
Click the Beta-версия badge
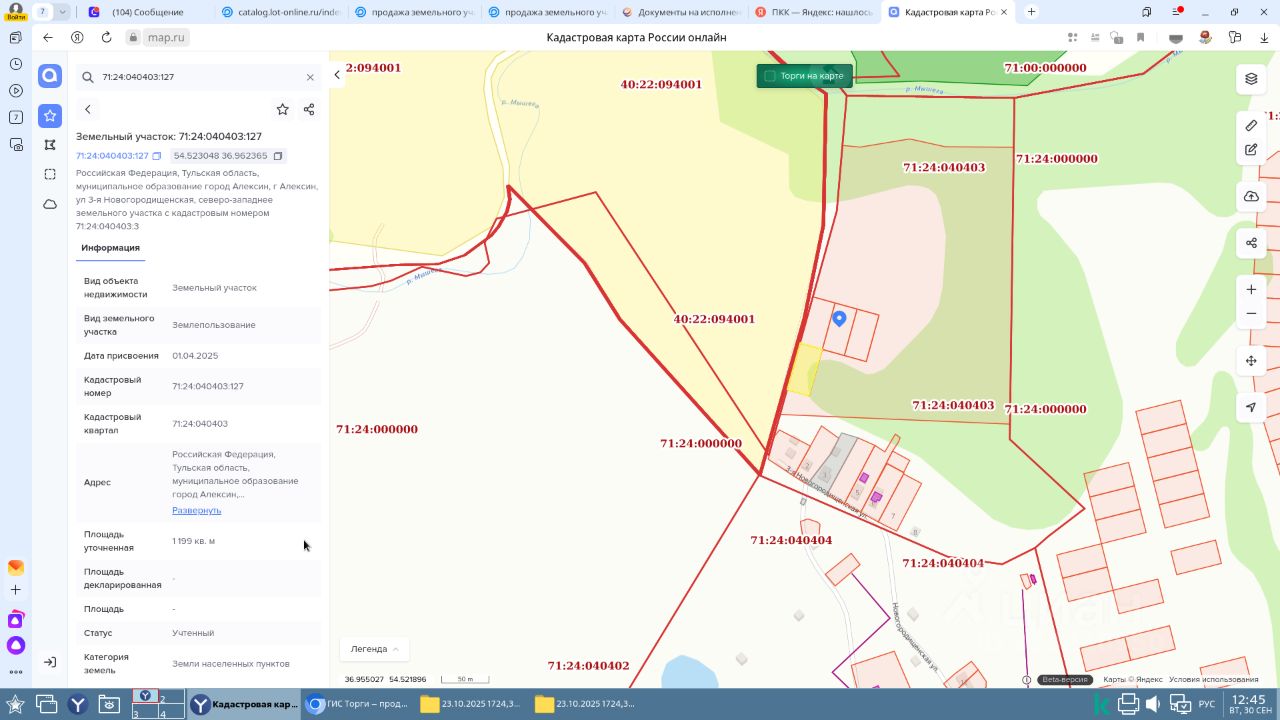1064,680
